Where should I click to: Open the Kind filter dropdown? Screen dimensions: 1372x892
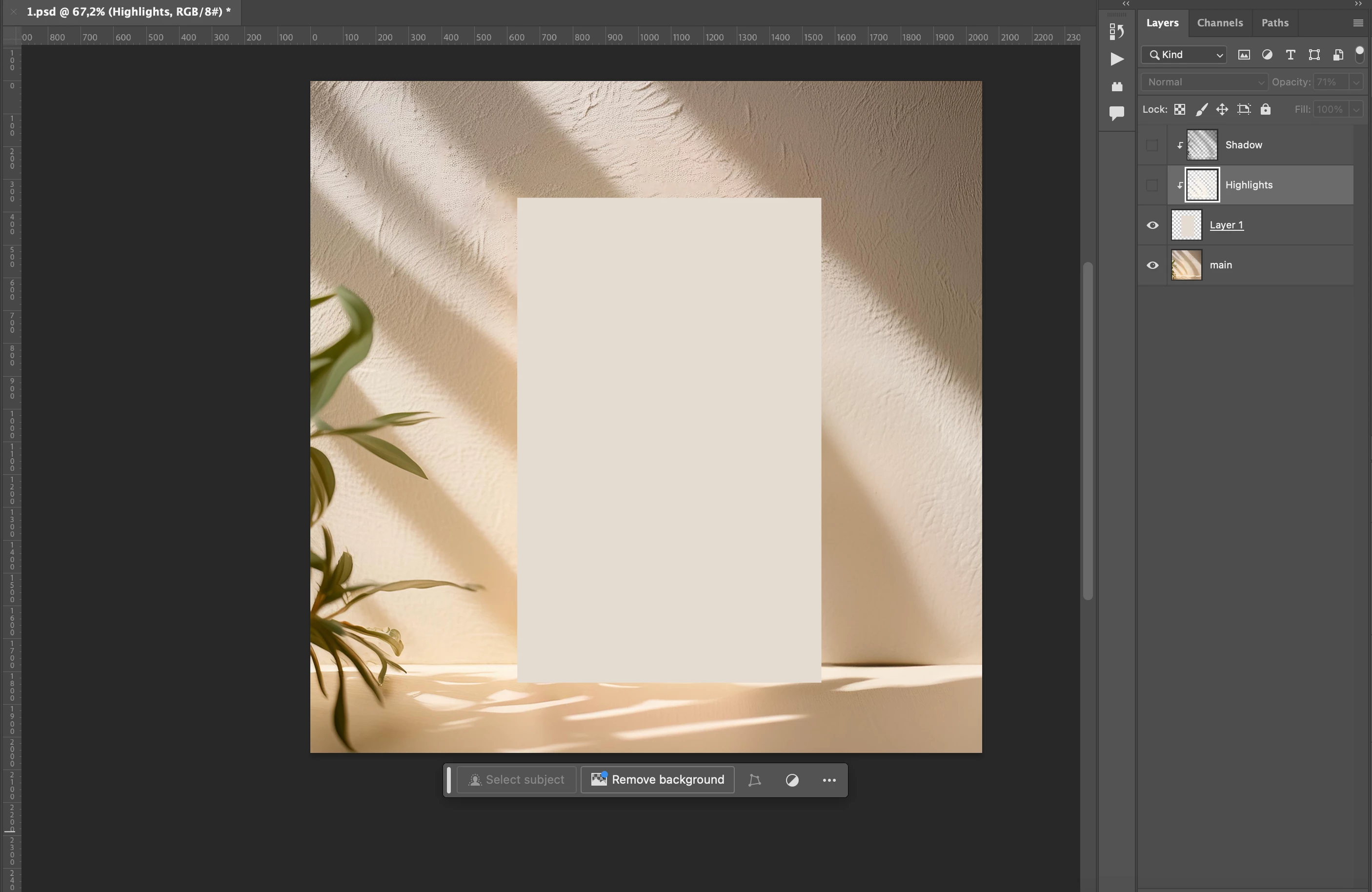click(x=1184, y=55)
